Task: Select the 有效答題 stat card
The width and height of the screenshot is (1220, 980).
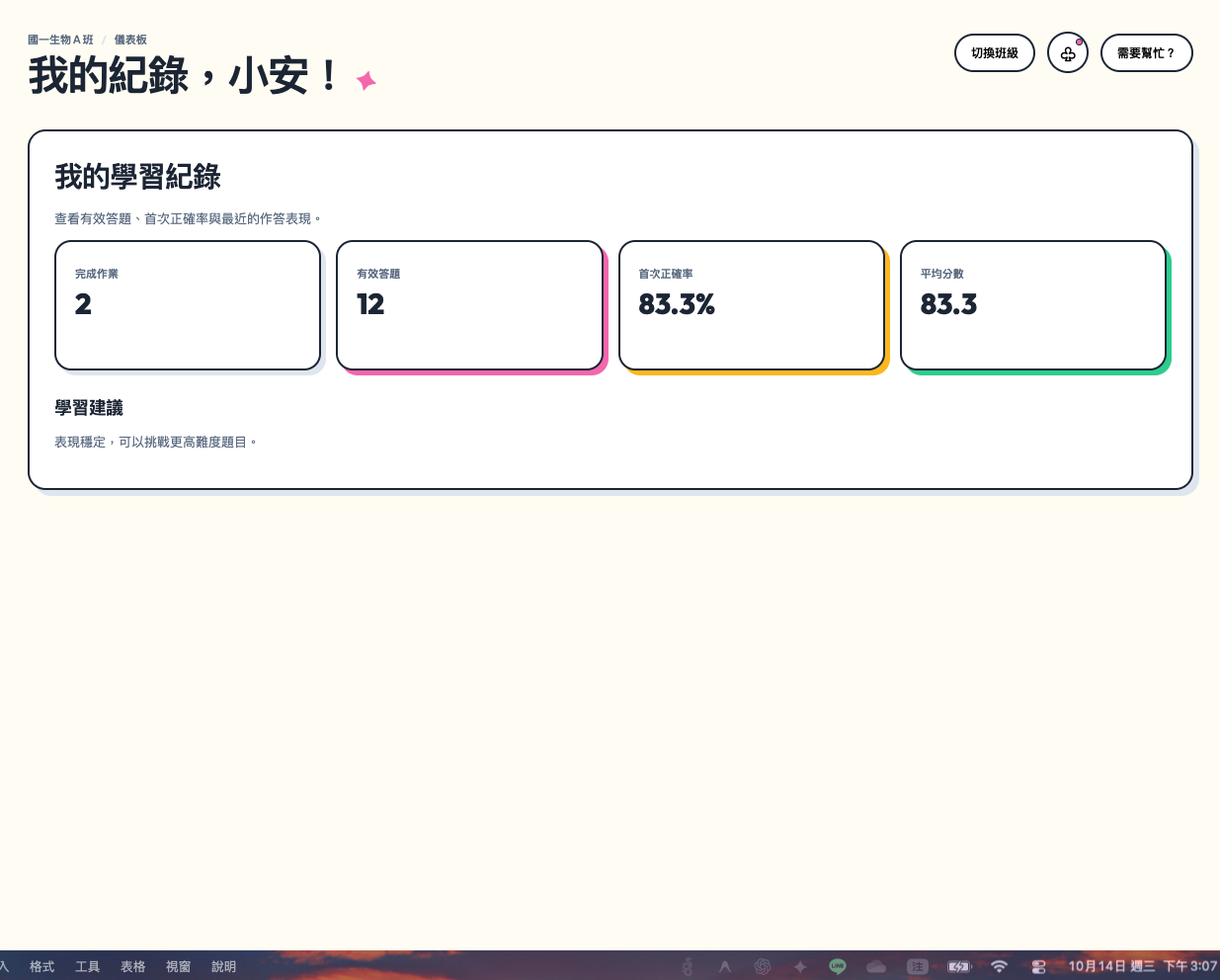Action: [x=469, y=305]
